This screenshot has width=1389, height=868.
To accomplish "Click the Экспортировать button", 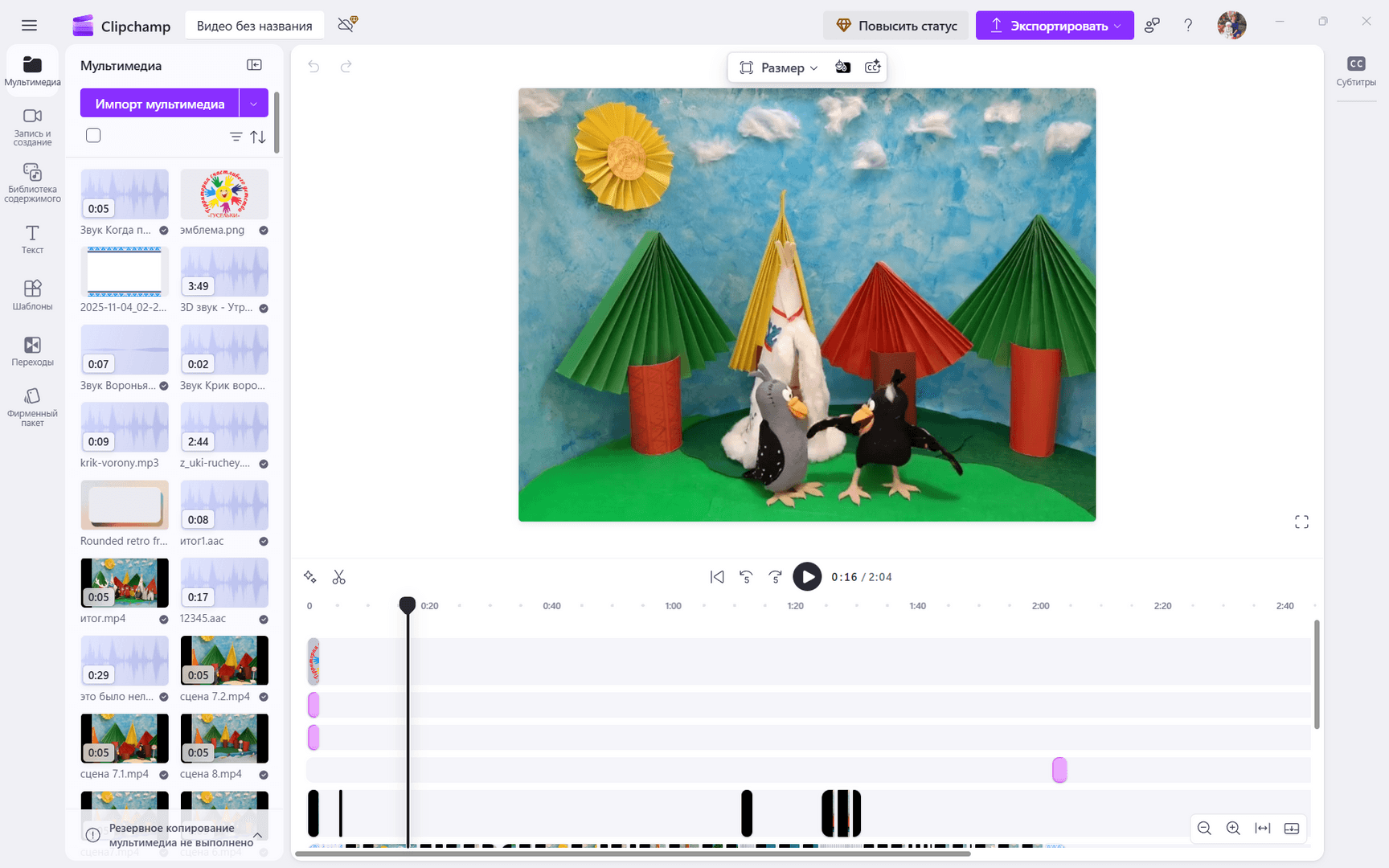I will coord(1054,26).
